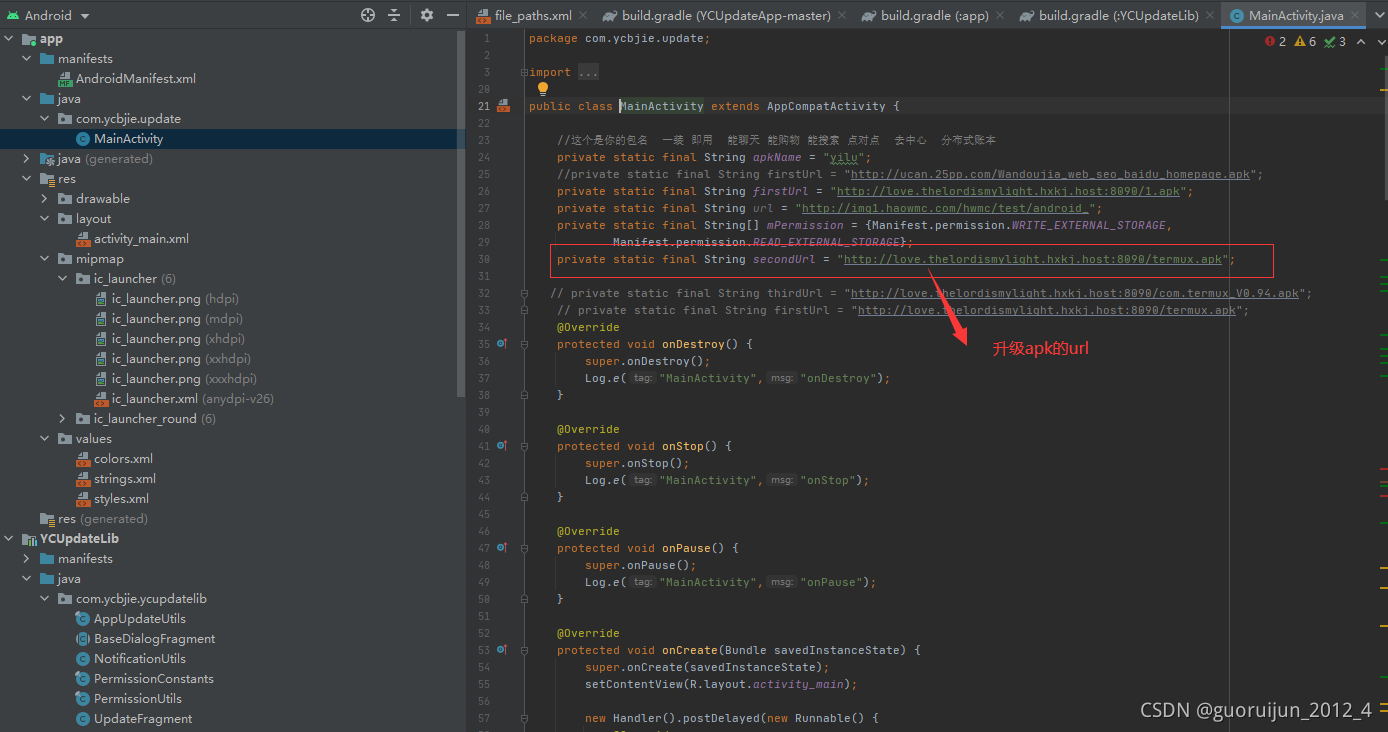Open the PermissionUtils class
The width and height of the screenshot is (1388, 732).
click(137, 699)
